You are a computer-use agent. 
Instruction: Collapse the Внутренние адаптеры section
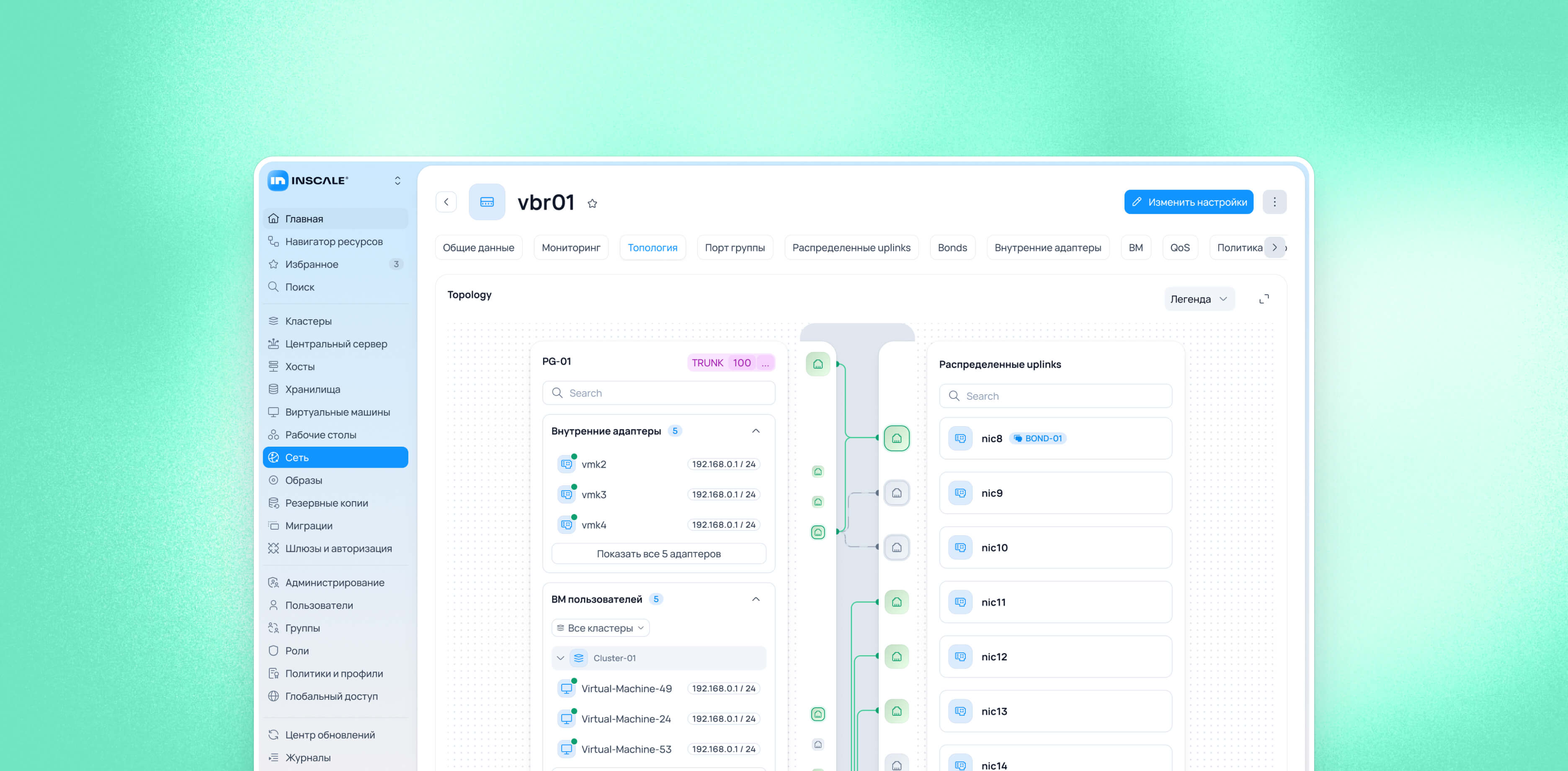pyautogui.click(x=756, y=431)
